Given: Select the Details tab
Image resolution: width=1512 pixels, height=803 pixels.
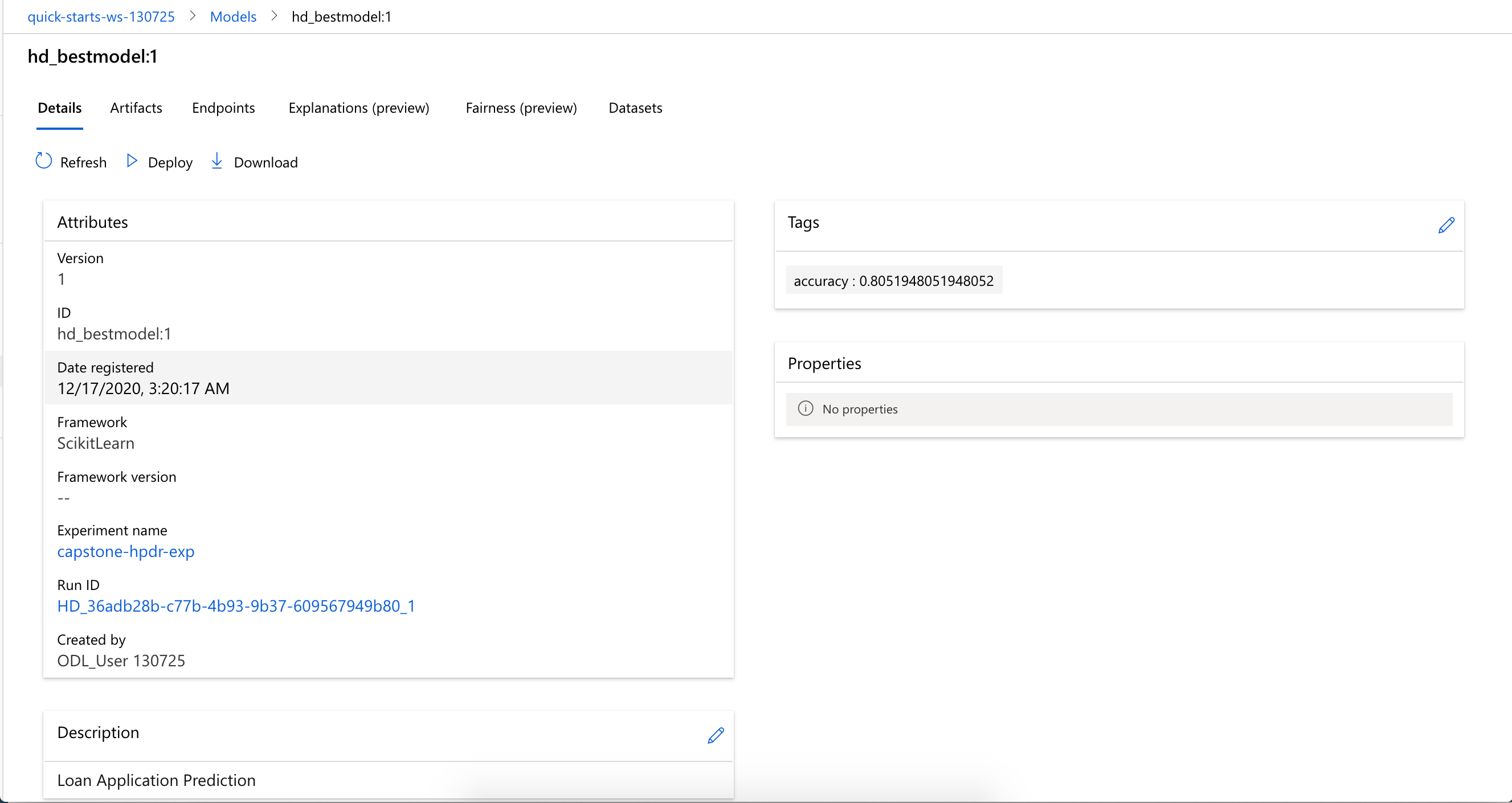Looking at the screenshot, I should pos(59,108).
